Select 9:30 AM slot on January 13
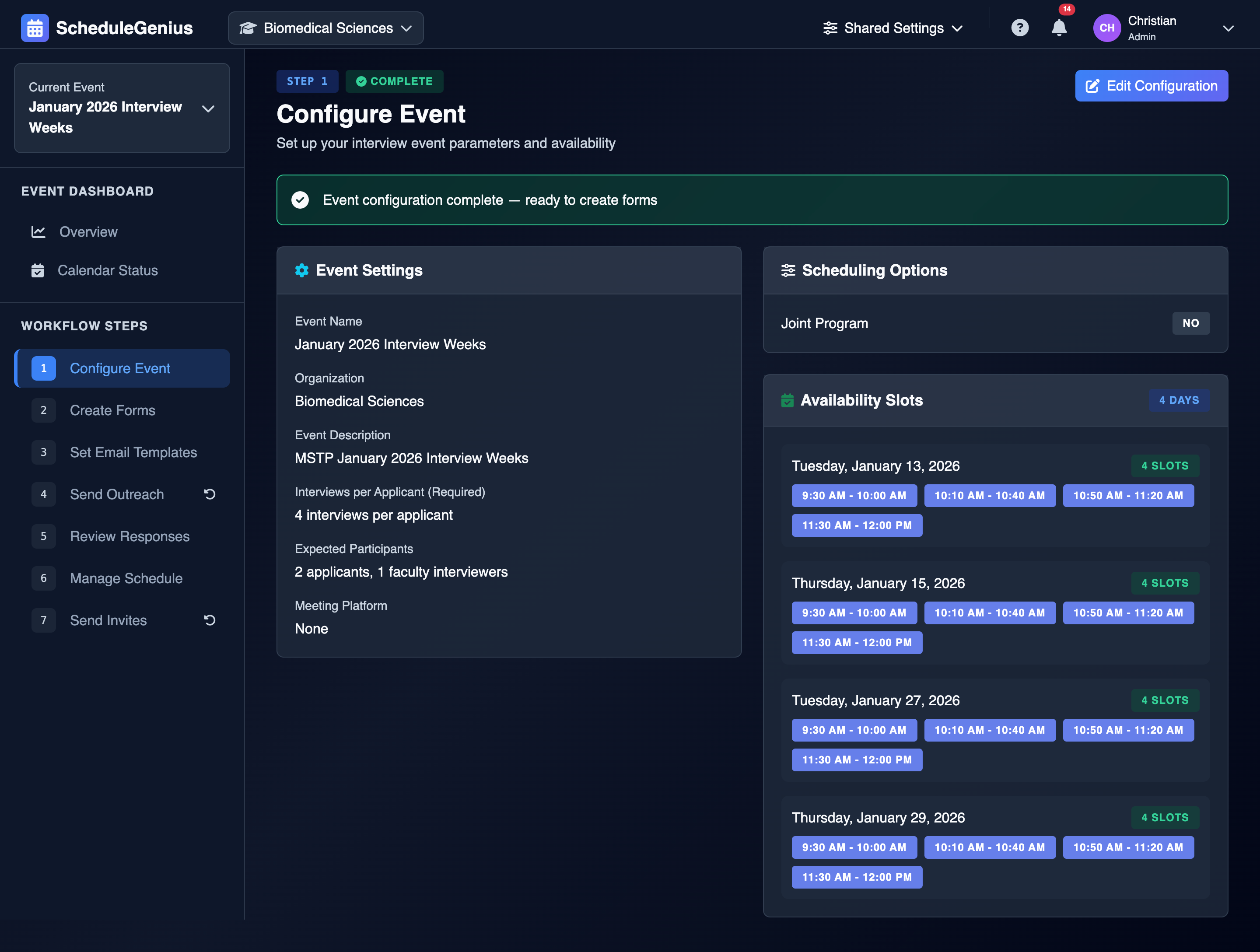The image size is (1260, 952). click(853, 496)
